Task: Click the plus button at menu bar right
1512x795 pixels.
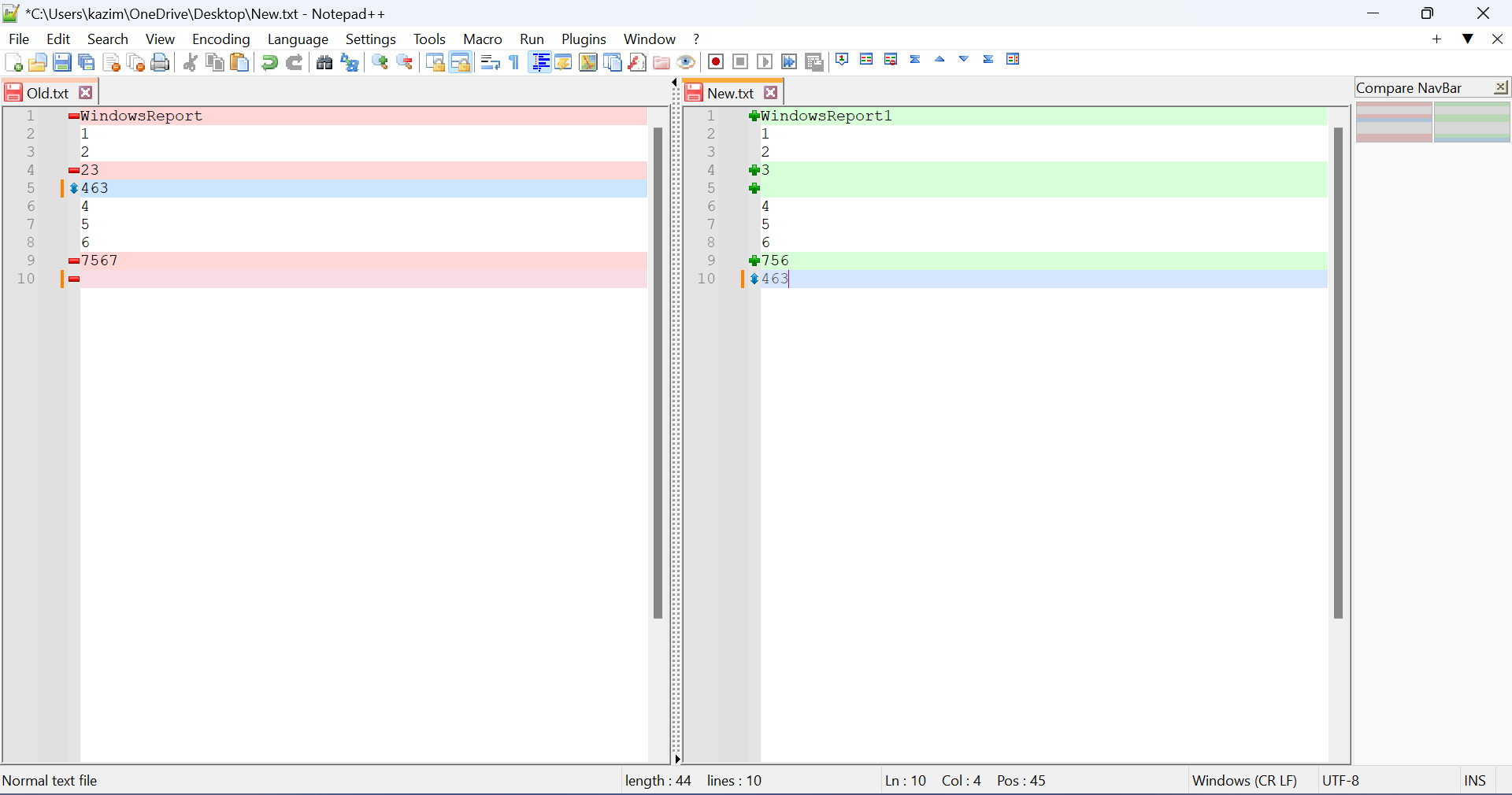Action: (x=1436, y=39)
